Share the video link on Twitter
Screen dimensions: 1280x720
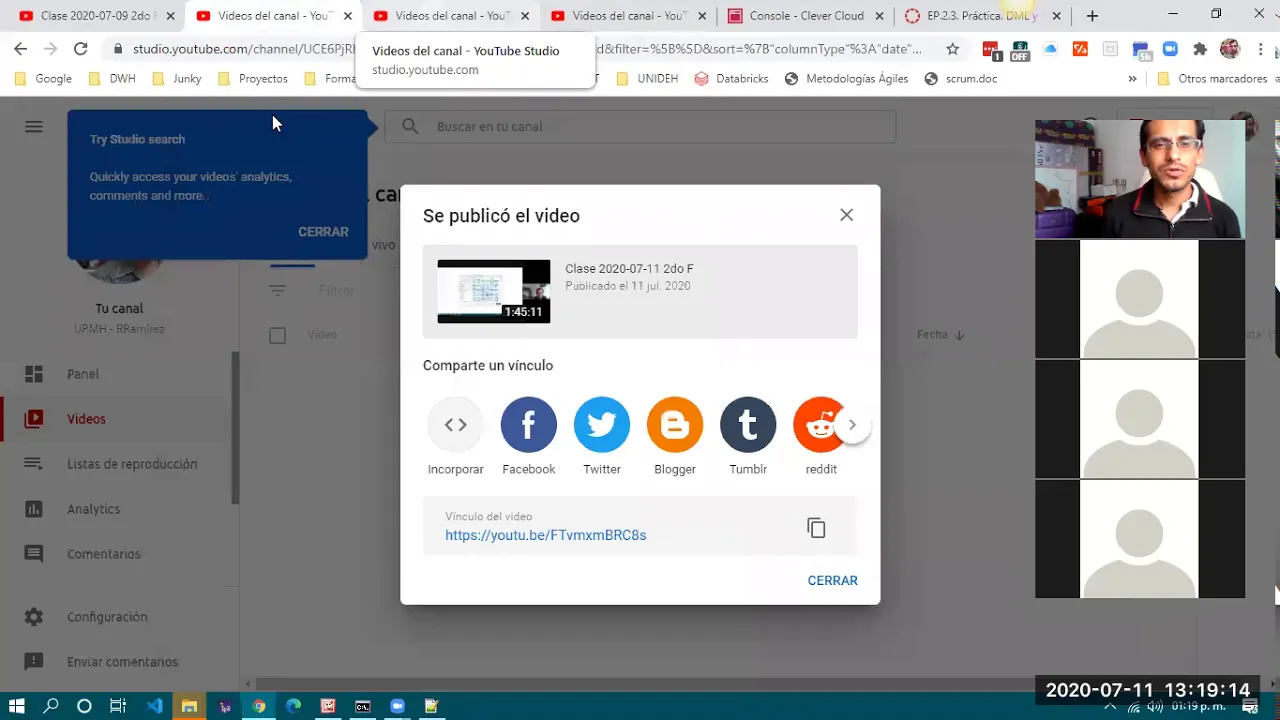(602, 425)
